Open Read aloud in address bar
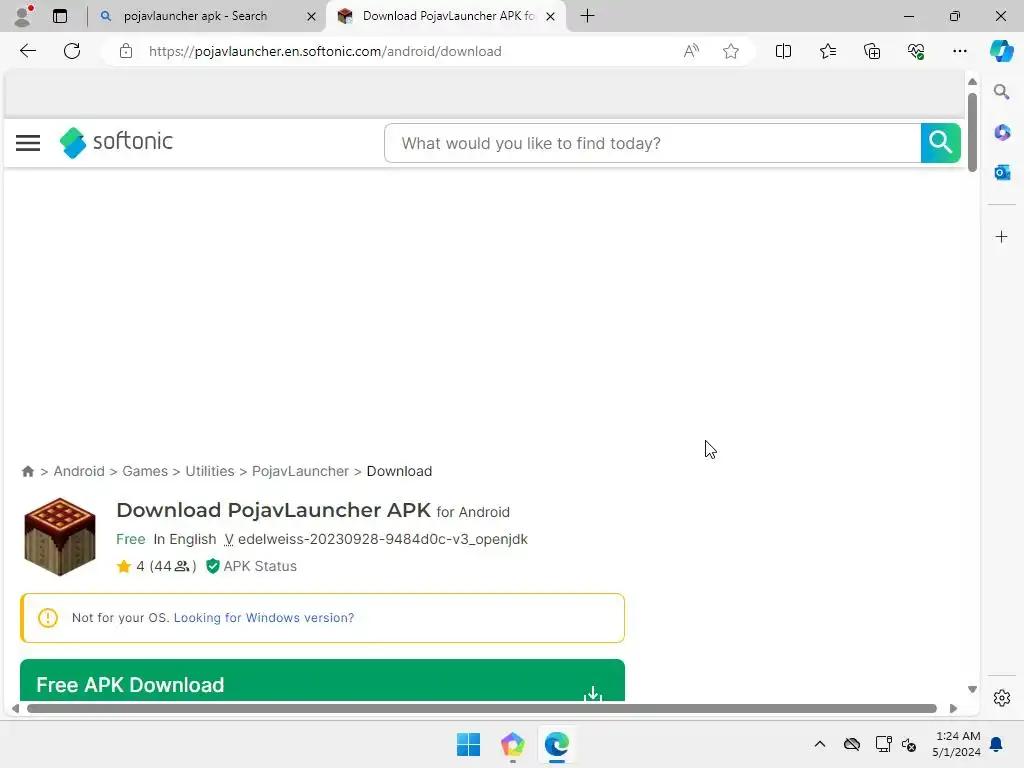This screenshot has width=1024, height=768. point(691,51)
